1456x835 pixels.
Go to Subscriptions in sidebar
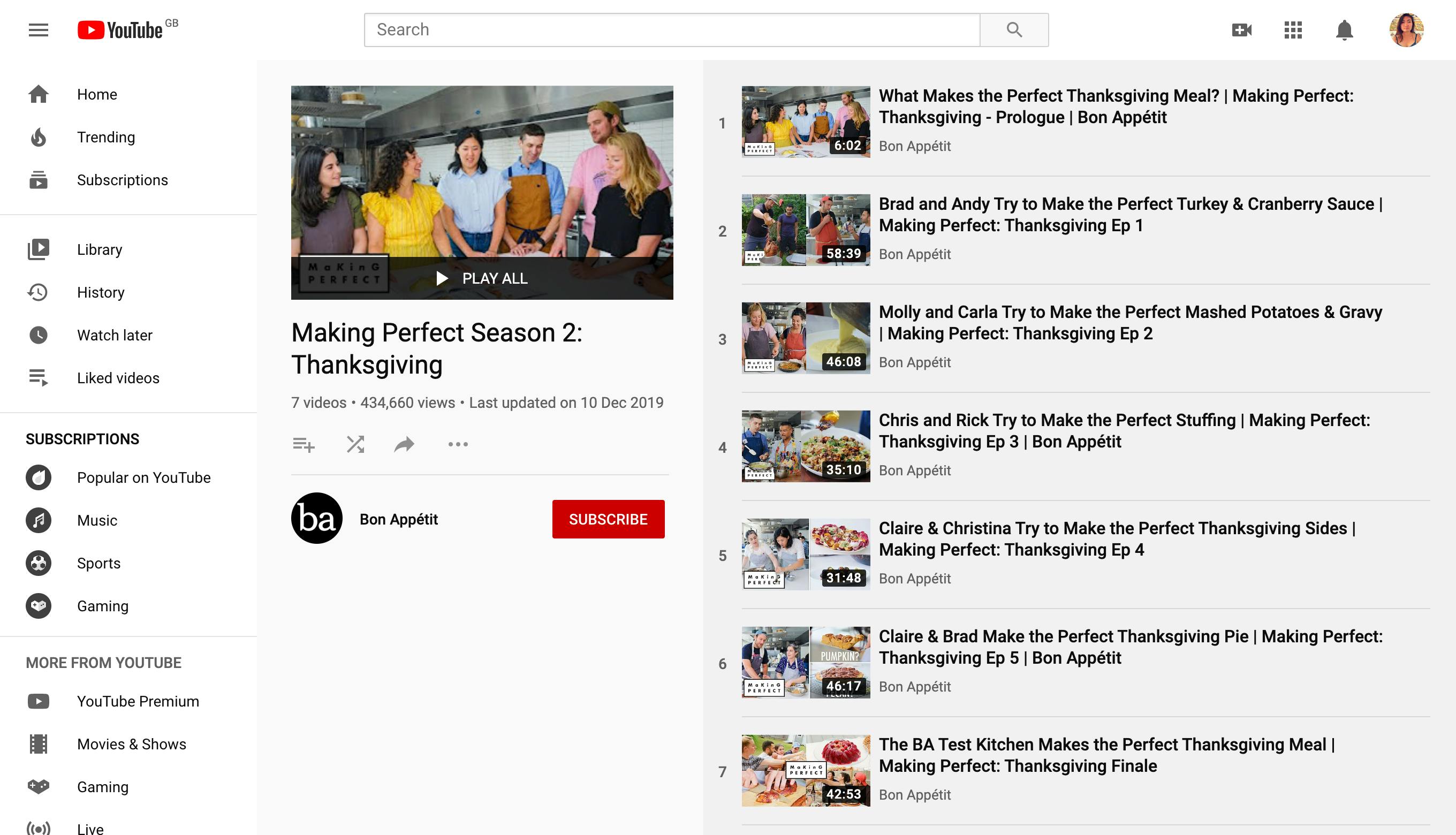click(128, 180)
